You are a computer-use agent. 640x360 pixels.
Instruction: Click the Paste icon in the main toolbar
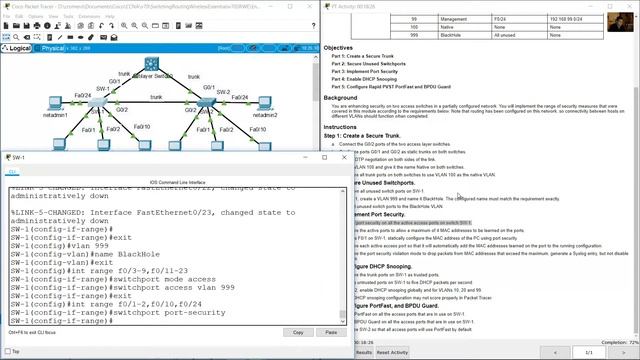click(91, 26)
